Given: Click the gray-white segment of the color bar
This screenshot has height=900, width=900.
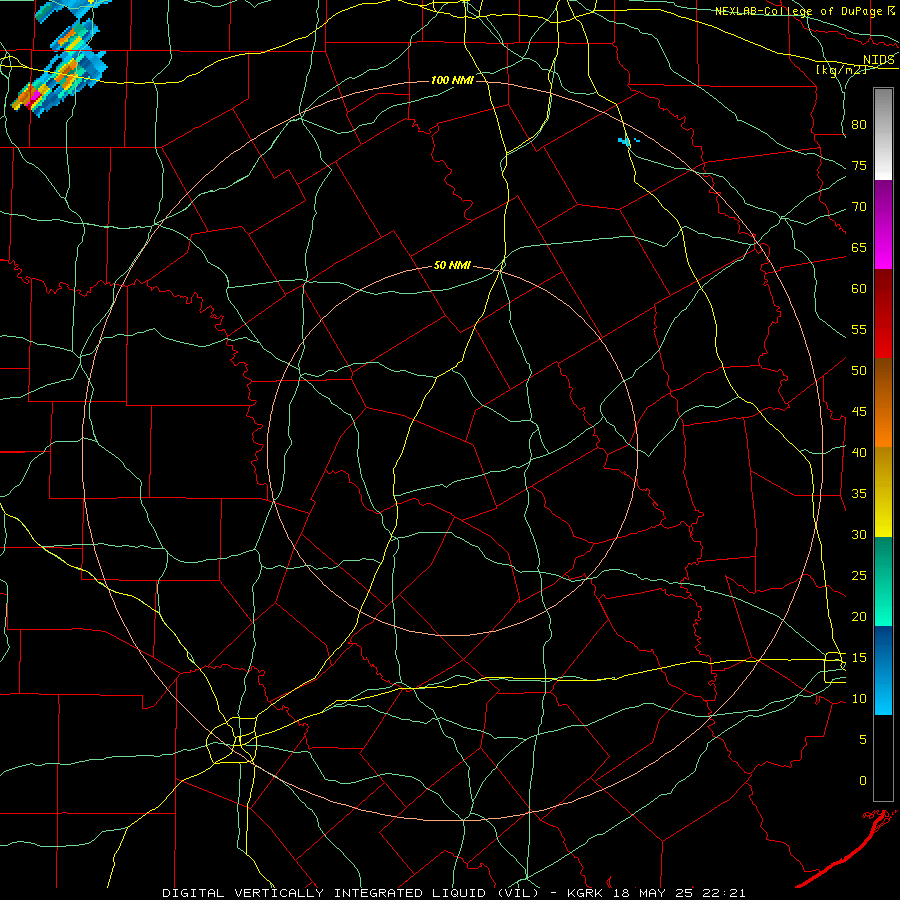Looking at the screenshot, I should (x=883, y=134).
